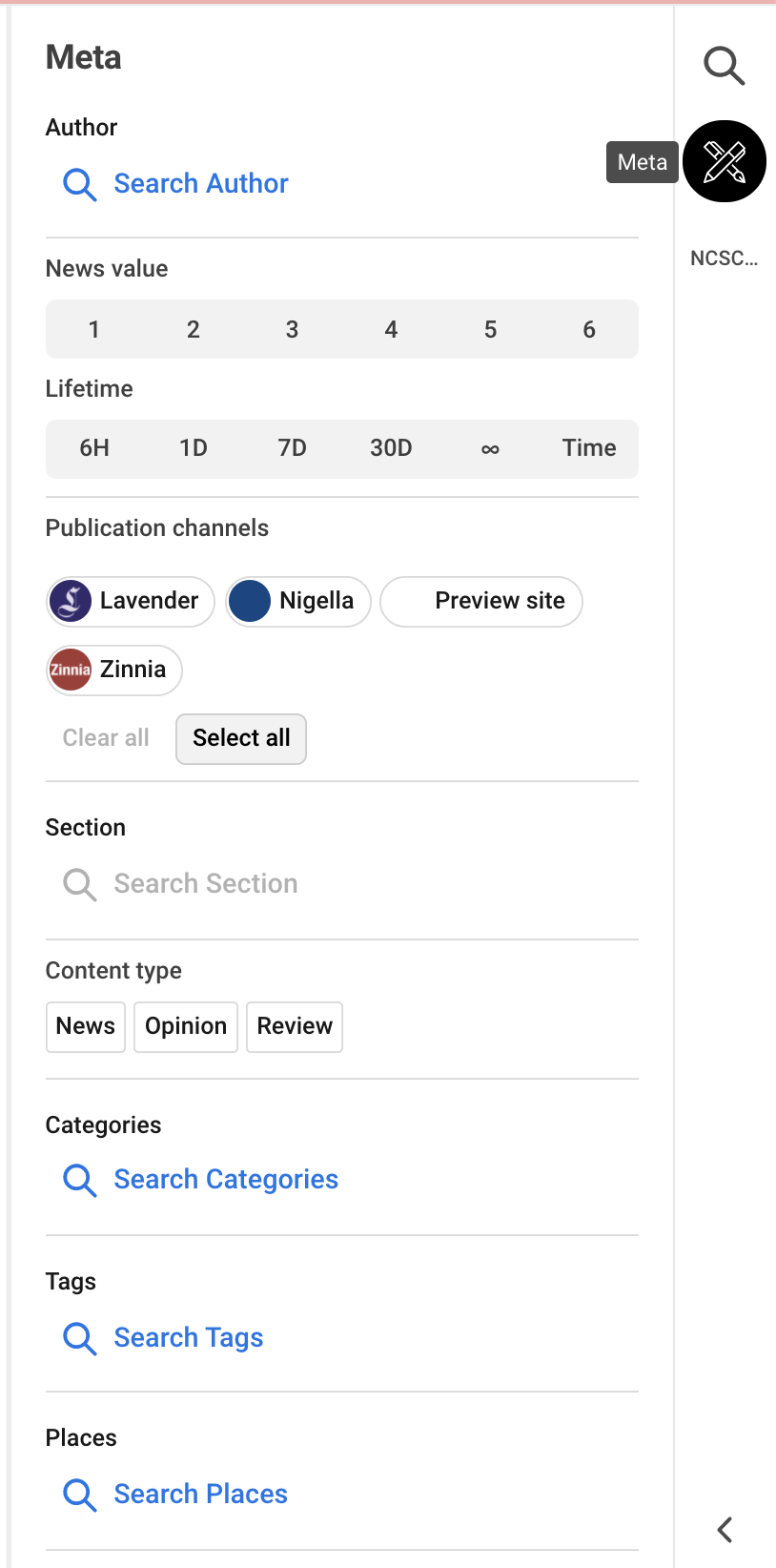This screenshot has height=1568, width=776.
Task: Select the Opinion content type
Action: 186,1027
